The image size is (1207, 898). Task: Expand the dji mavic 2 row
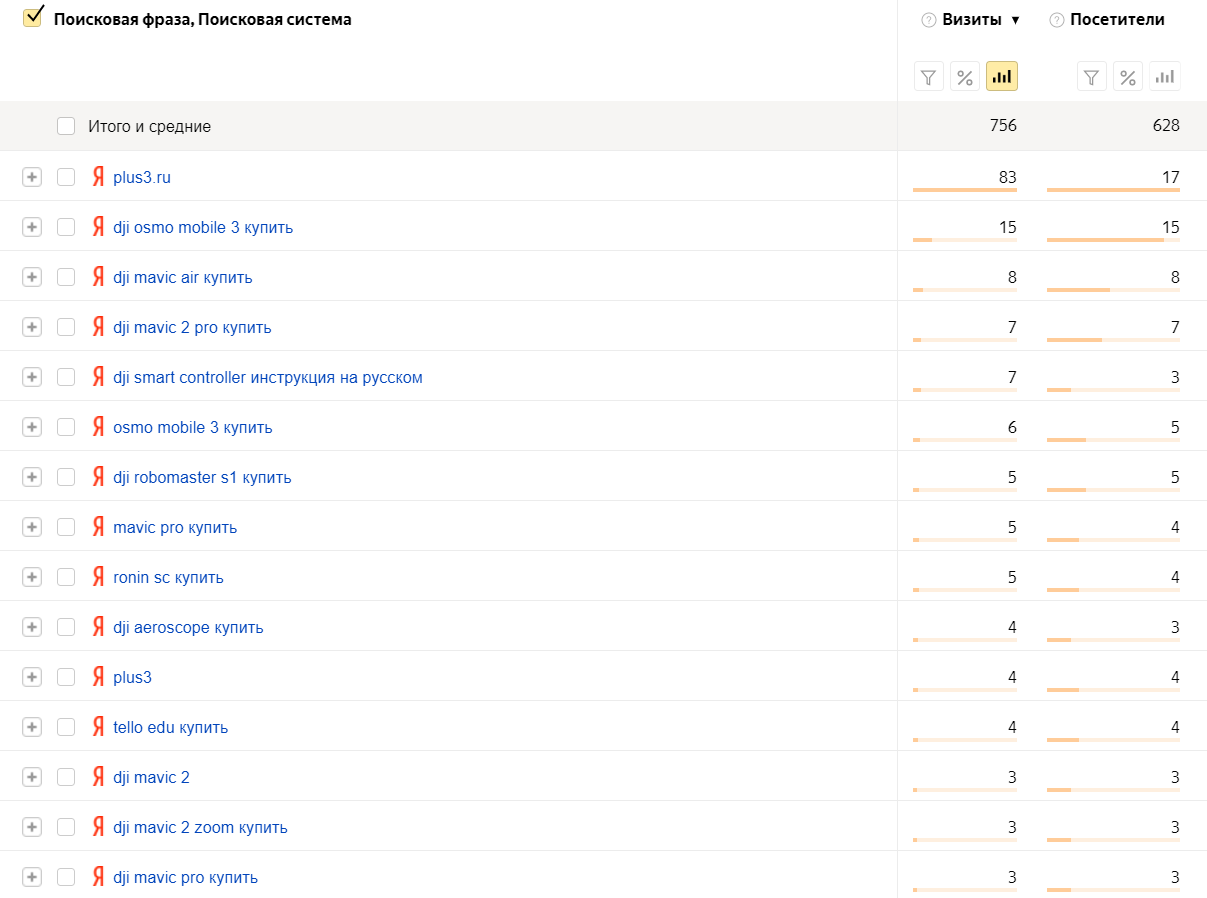pyautogui.click(x=32, y=777)
